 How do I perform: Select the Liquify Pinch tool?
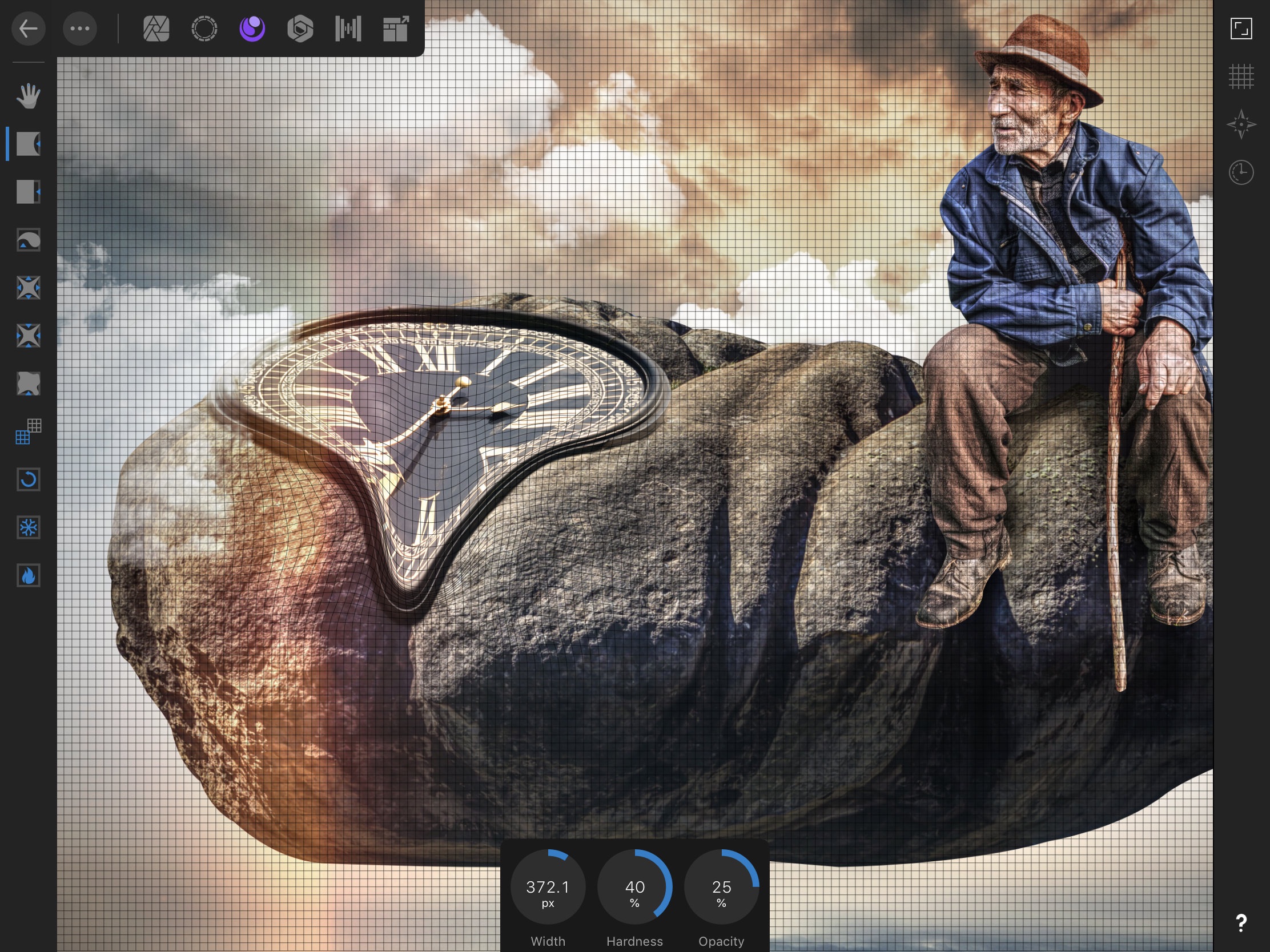tap(28, 288)
